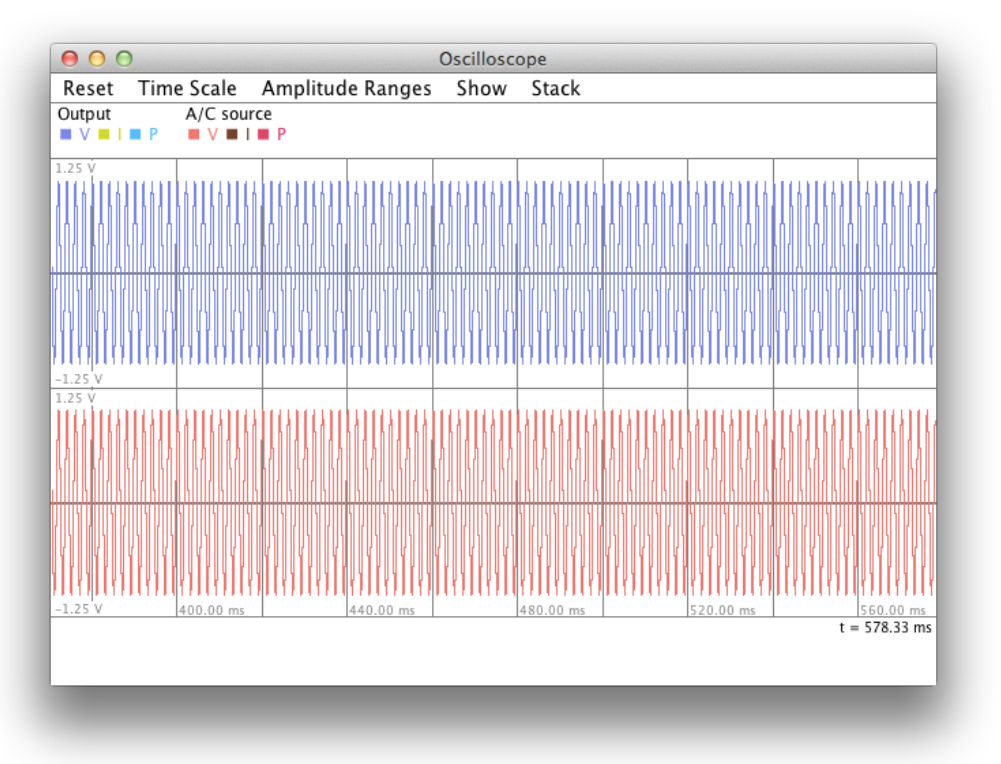Click the Output voltage blue swatch
This screenshot has height=764, width=1001.
coord(65,134)
